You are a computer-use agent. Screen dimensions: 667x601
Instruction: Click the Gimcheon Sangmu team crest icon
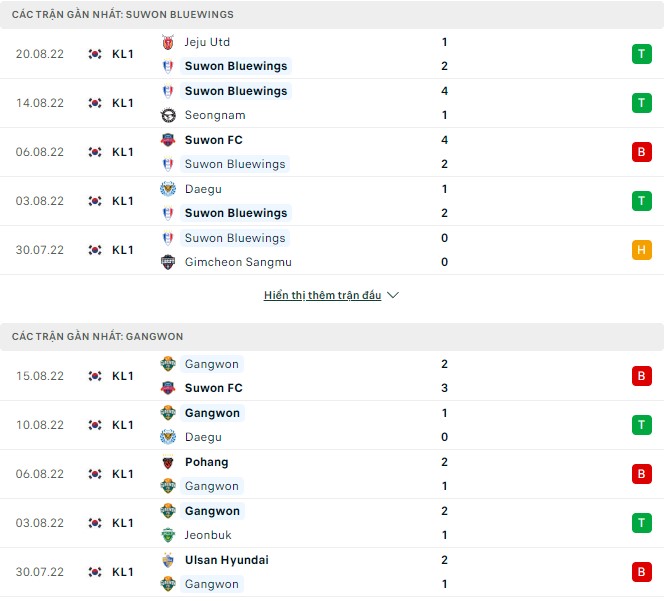[168, 262]
